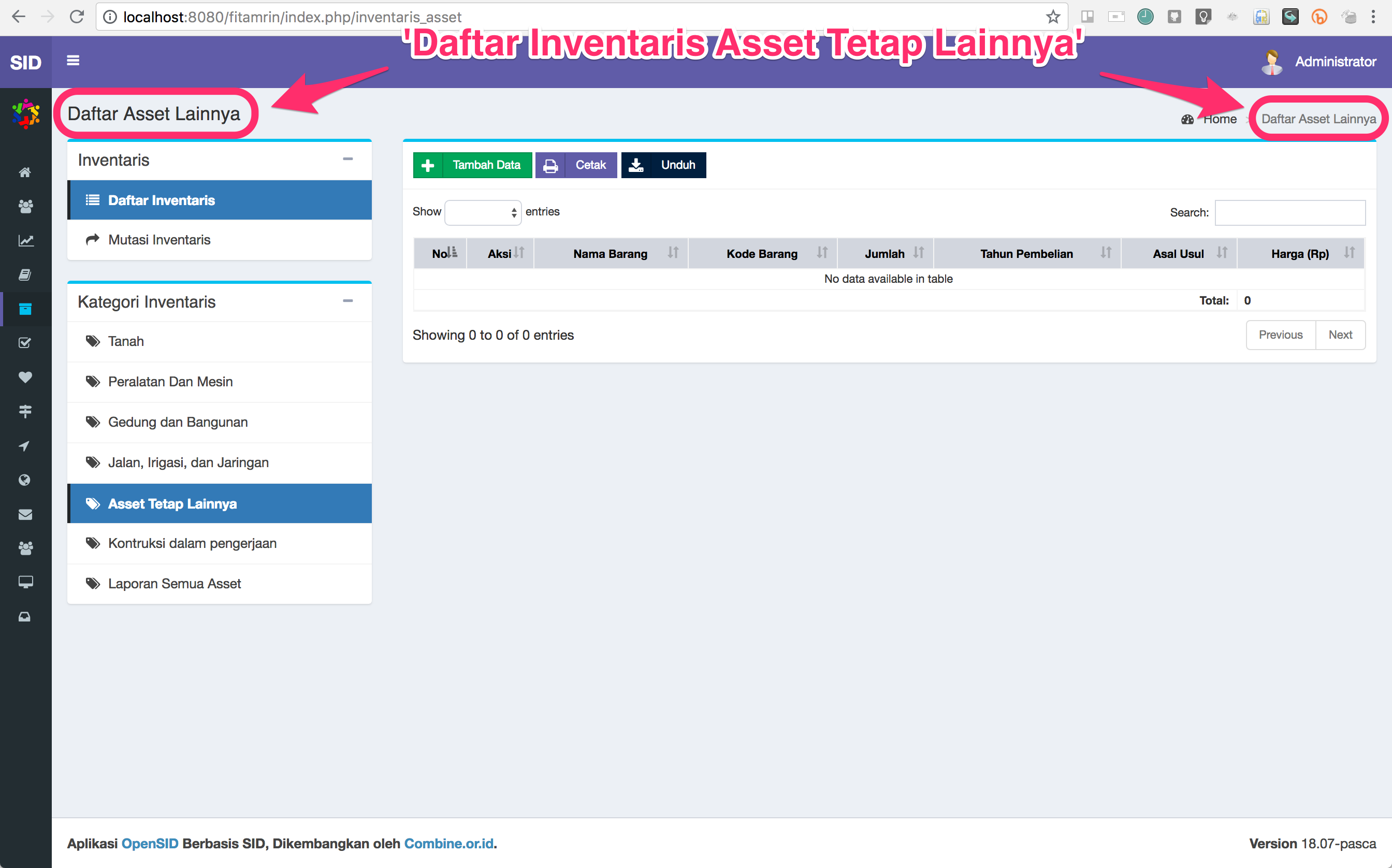1392x868 pixels.
Task: Open the highlighted Inventaris archive box icon
Action: 25,309
